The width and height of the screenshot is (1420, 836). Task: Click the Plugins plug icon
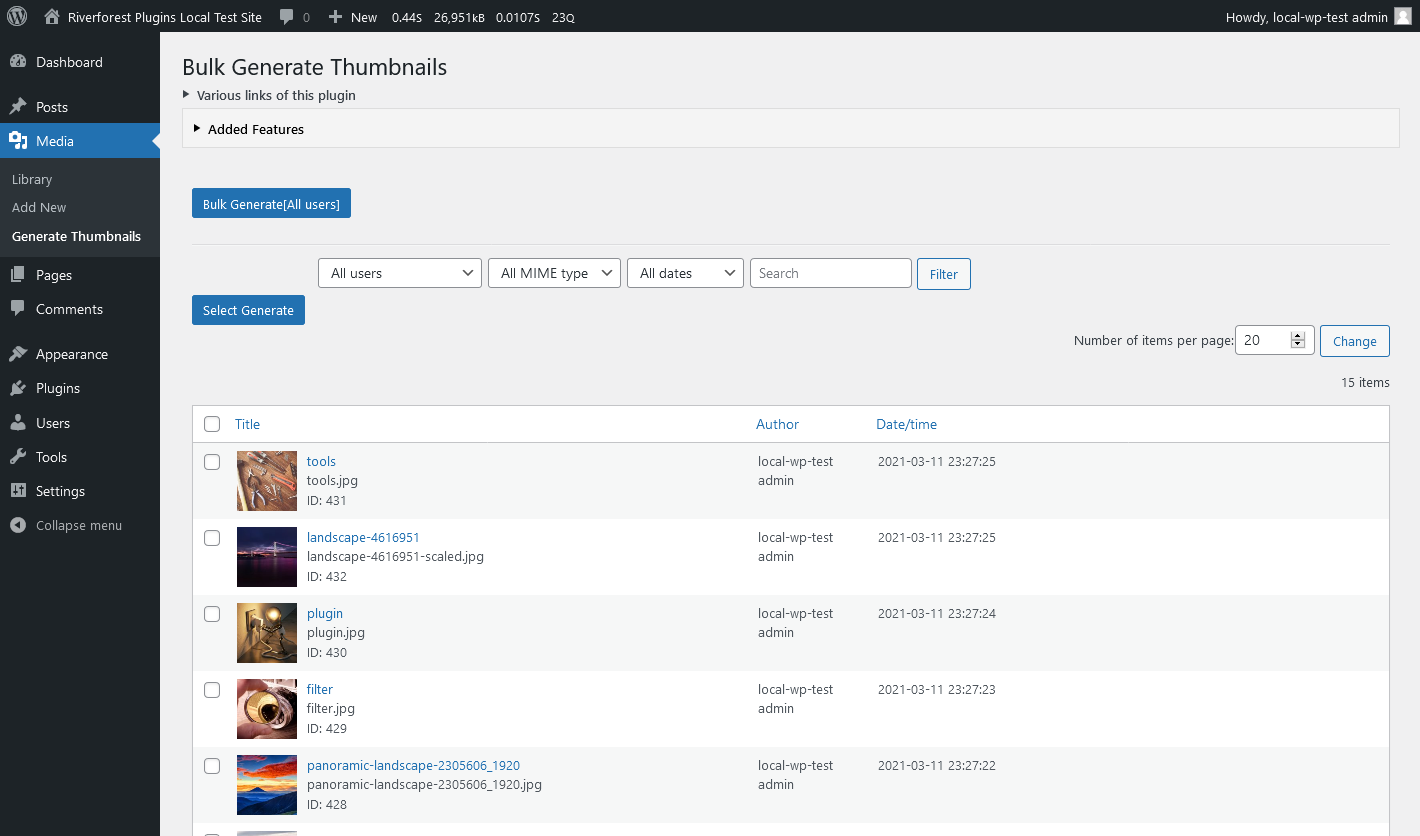18,388
